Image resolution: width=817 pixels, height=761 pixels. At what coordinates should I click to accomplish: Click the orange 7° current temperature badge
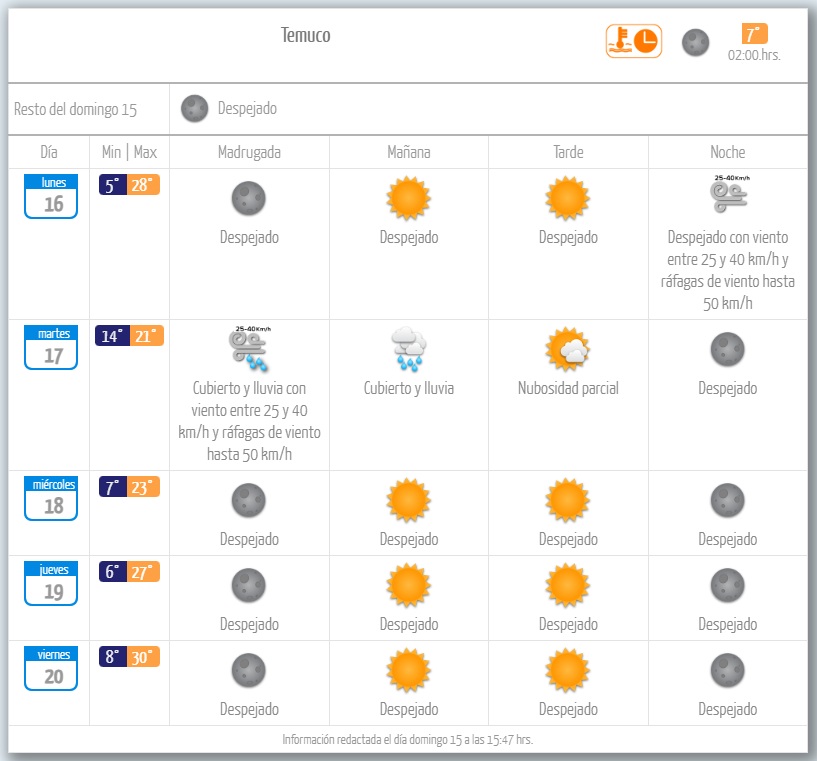(754, 33)
